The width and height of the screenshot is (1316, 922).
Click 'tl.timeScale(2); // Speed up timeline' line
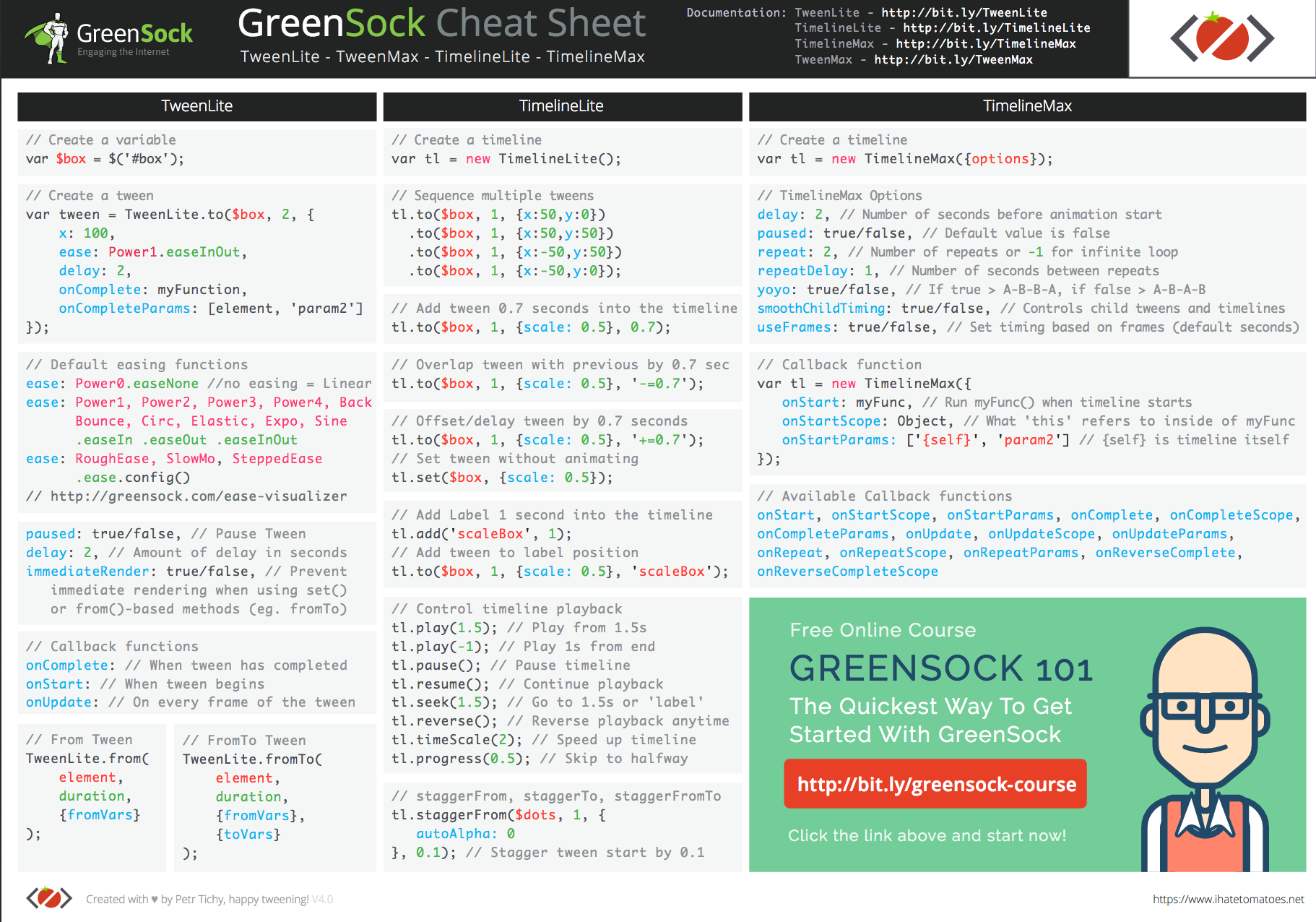click(543, 740)
